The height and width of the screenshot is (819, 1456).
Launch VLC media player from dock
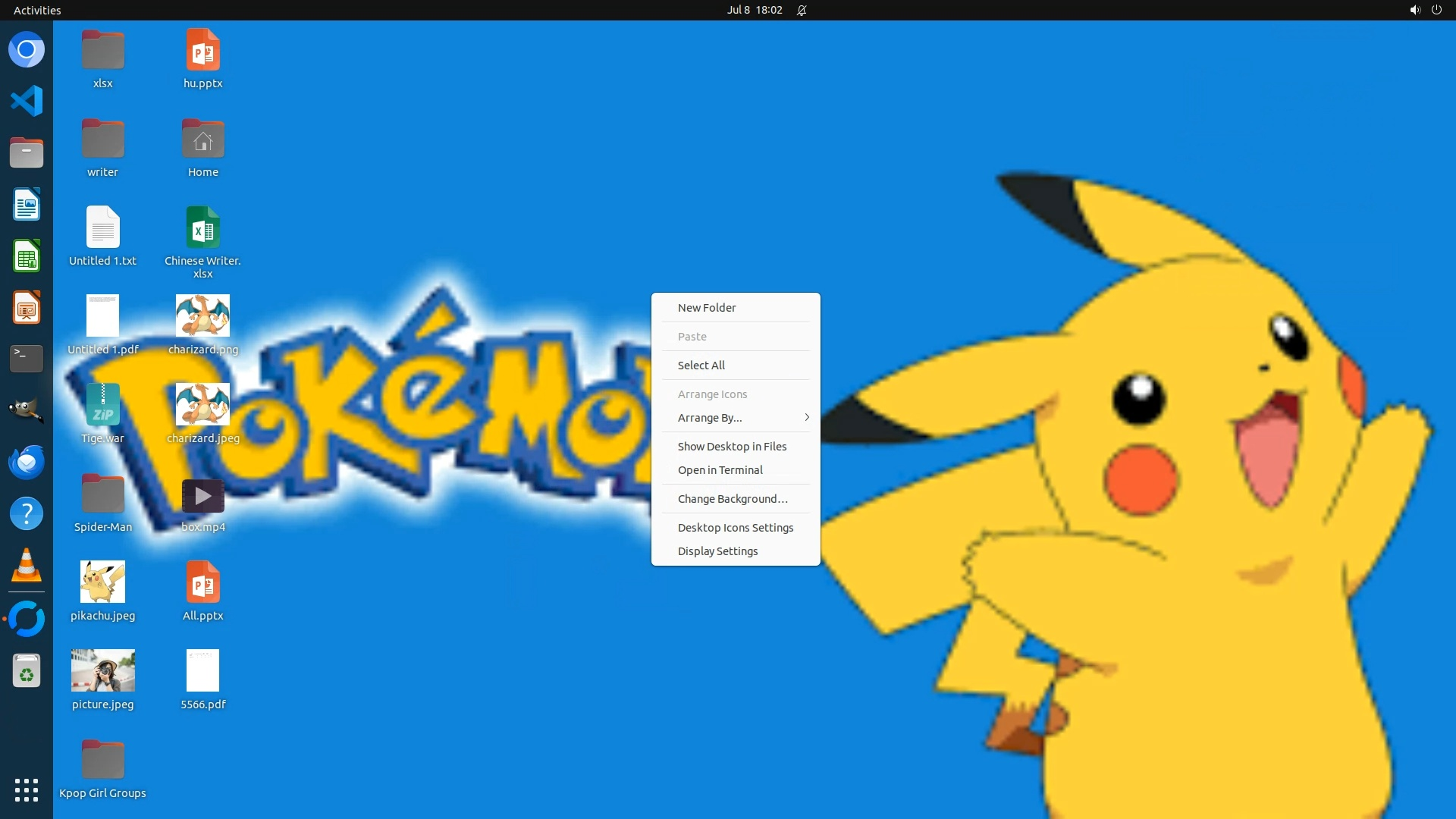click(x=27, y=566)
